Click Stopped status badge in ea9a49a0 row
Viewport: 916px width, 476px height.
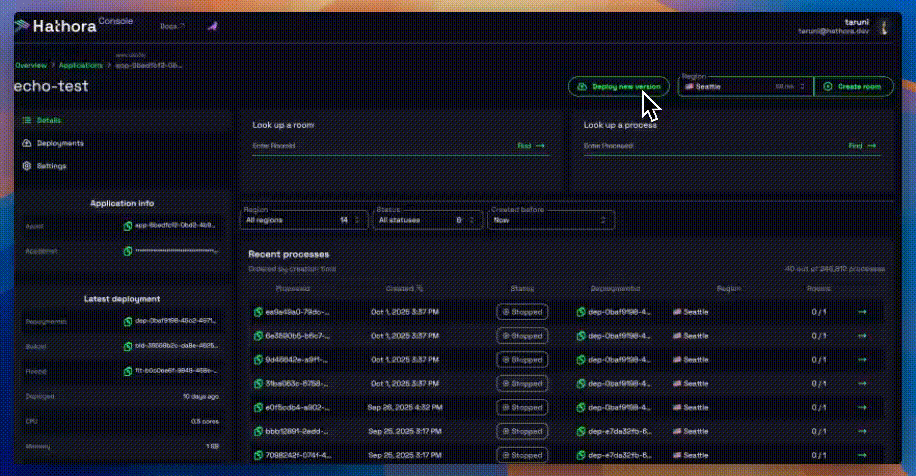point(522,312)
